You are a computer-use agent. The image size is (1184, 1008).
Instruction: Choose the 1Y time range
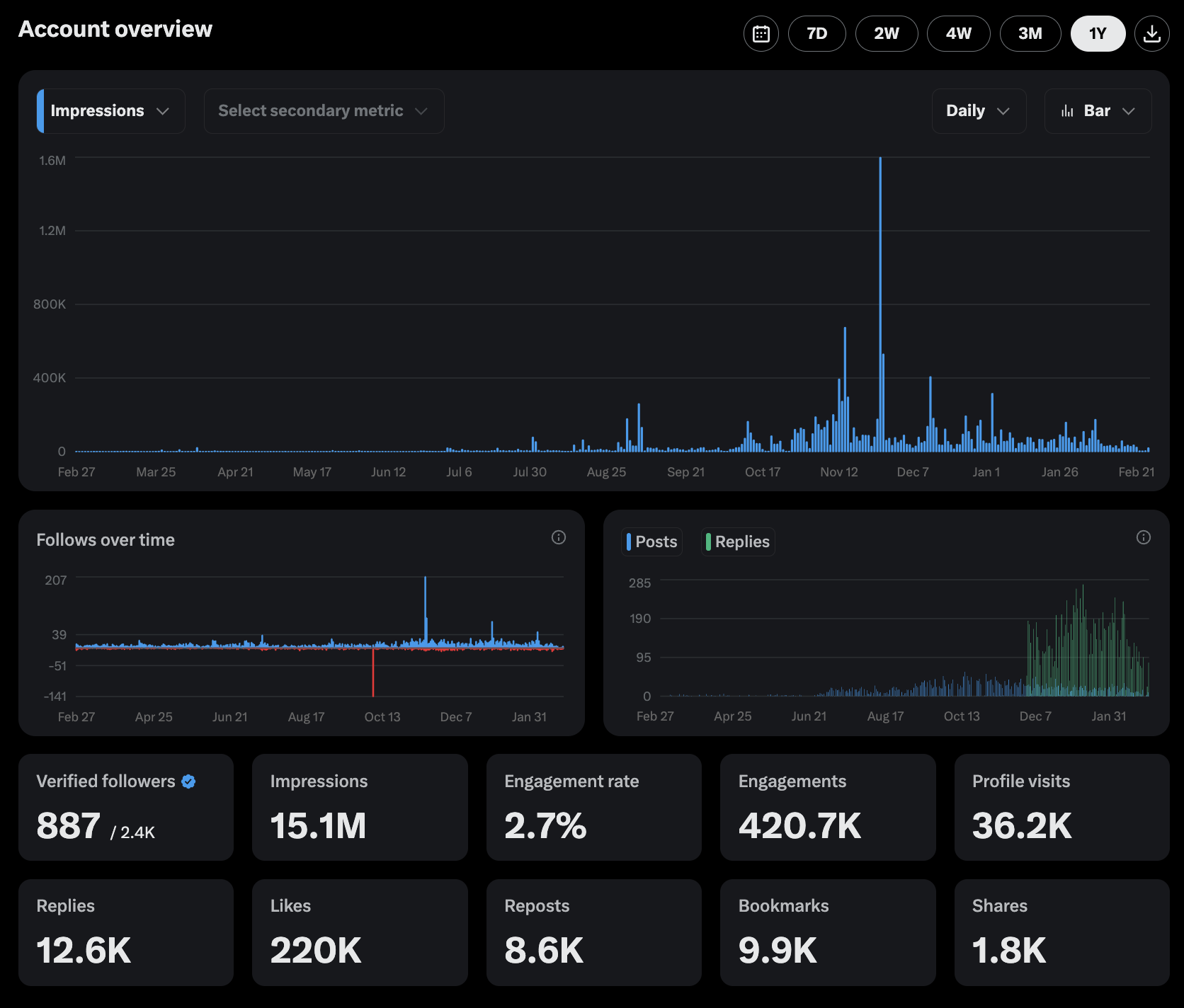(1098, 33)
